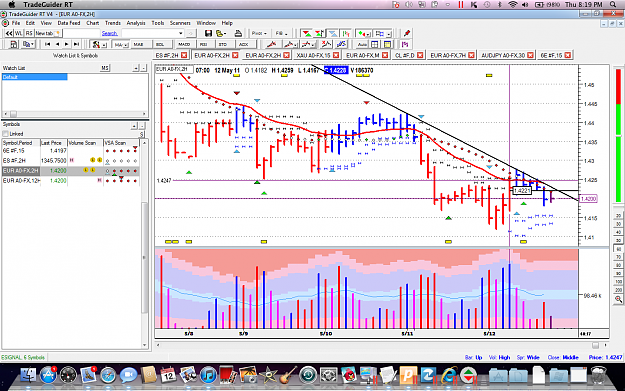625x391 pixels.
Task: Click the Volume Scan column header
Action: coord(85,143)
